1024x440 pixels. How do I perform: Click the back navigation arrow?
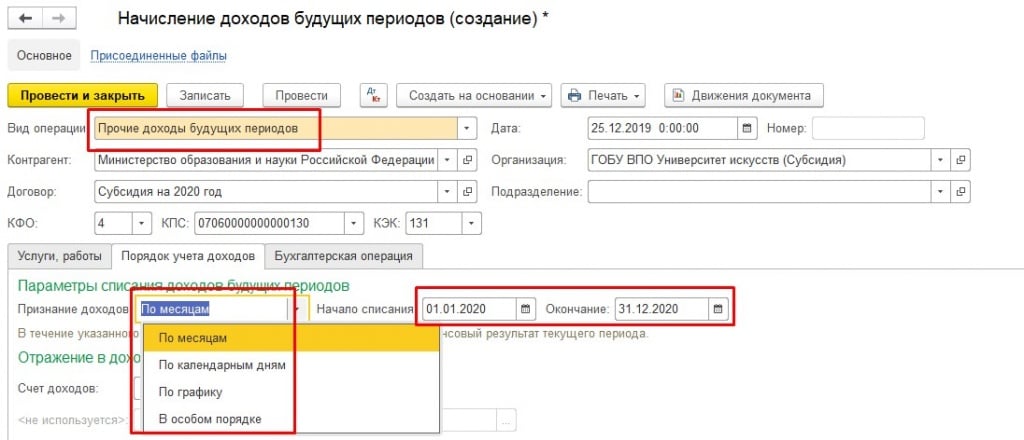tap(24, 19)
